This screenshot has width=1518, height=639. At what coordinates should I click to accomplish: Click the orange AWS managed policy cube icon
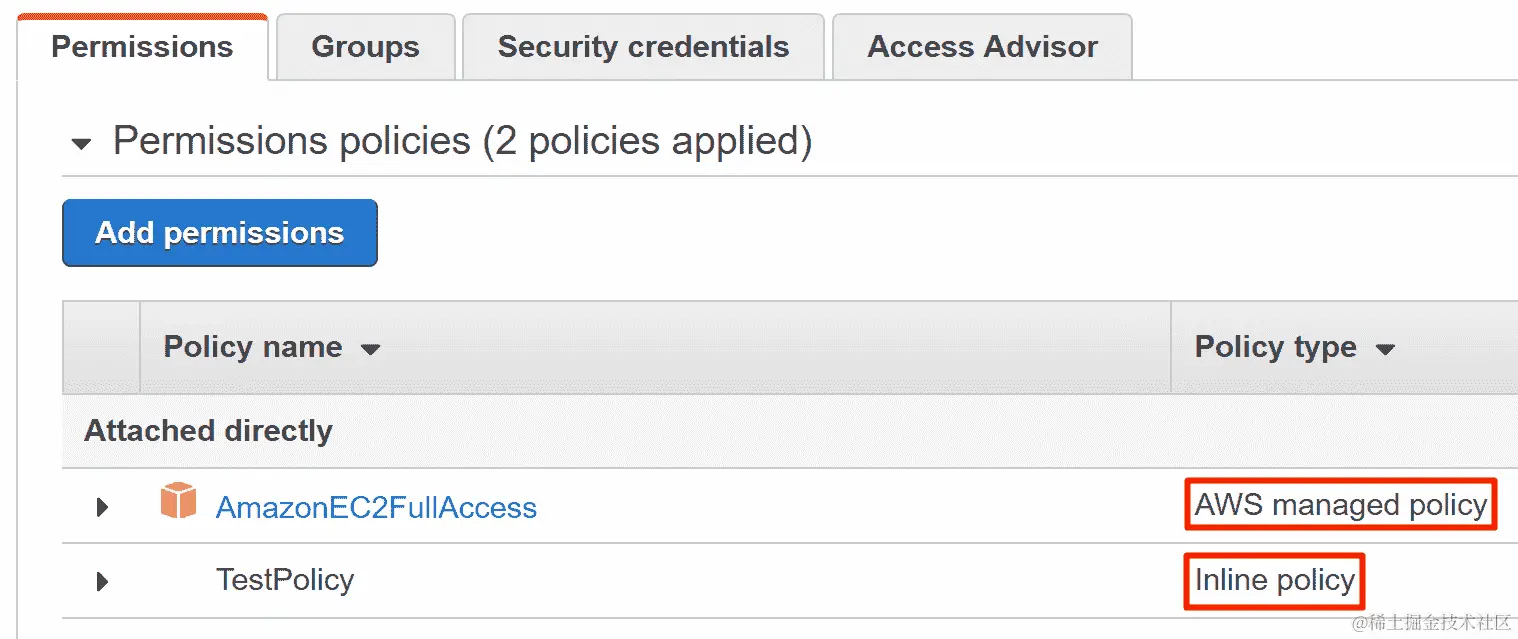pos(178,501)
